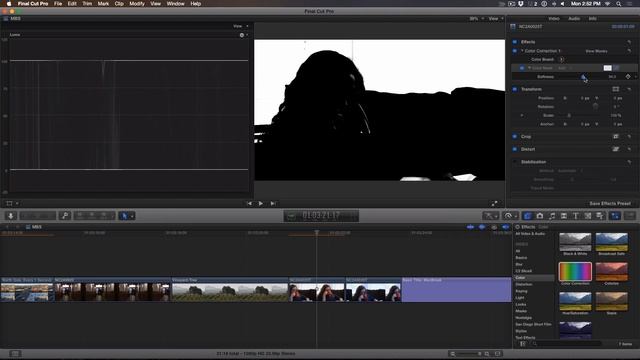Choose the Select arrow tool
This screenshot has width=640, height=360.
coord(124,216)
